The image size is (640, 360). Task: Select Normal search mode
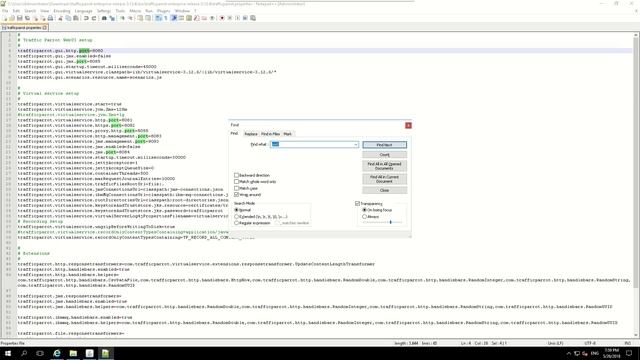(x=236, y=210)
